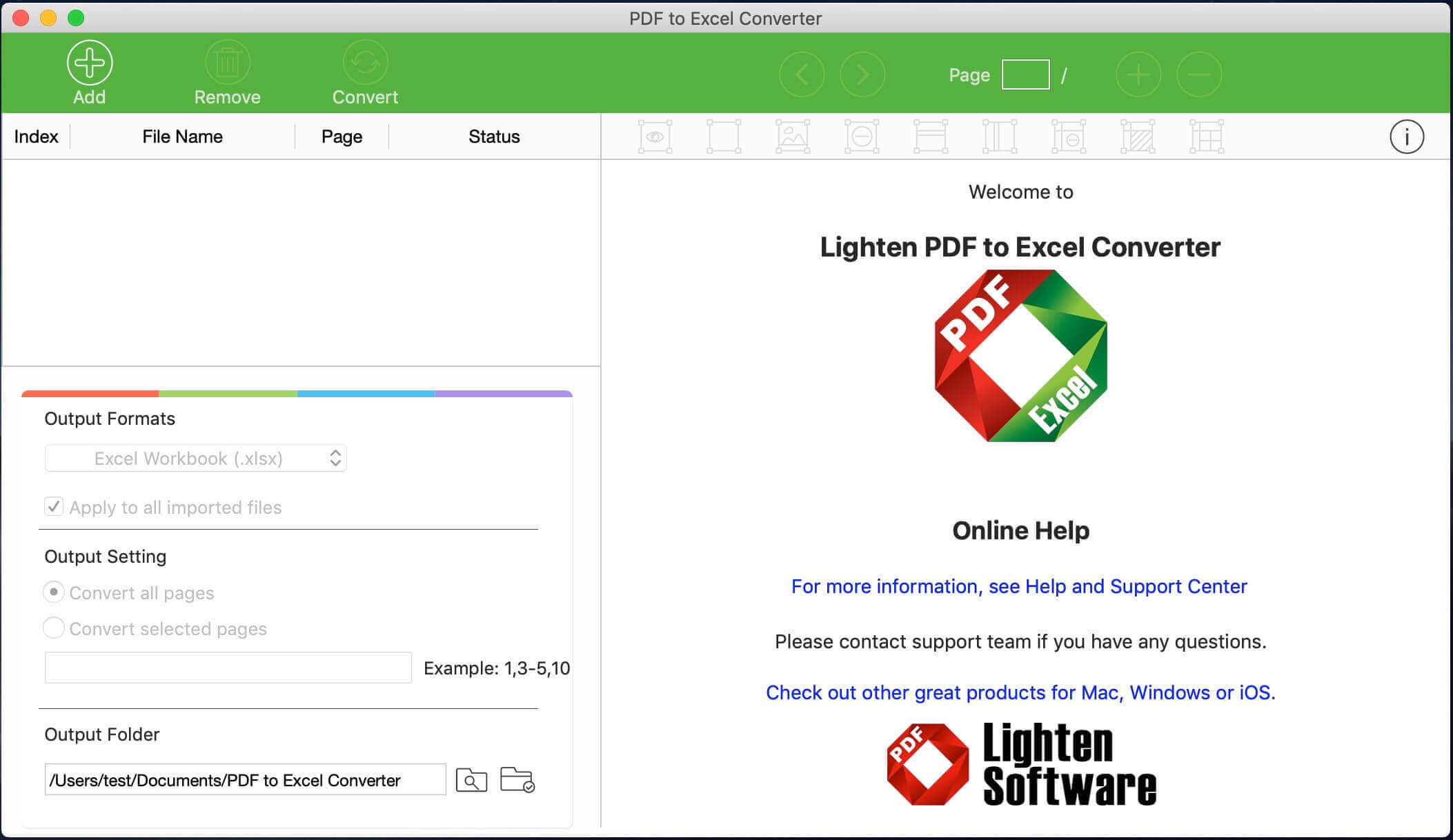The height and width of the screenshot is (840, 1453).
Task: Select Convert selected pages option
Action: coord(54,628)
